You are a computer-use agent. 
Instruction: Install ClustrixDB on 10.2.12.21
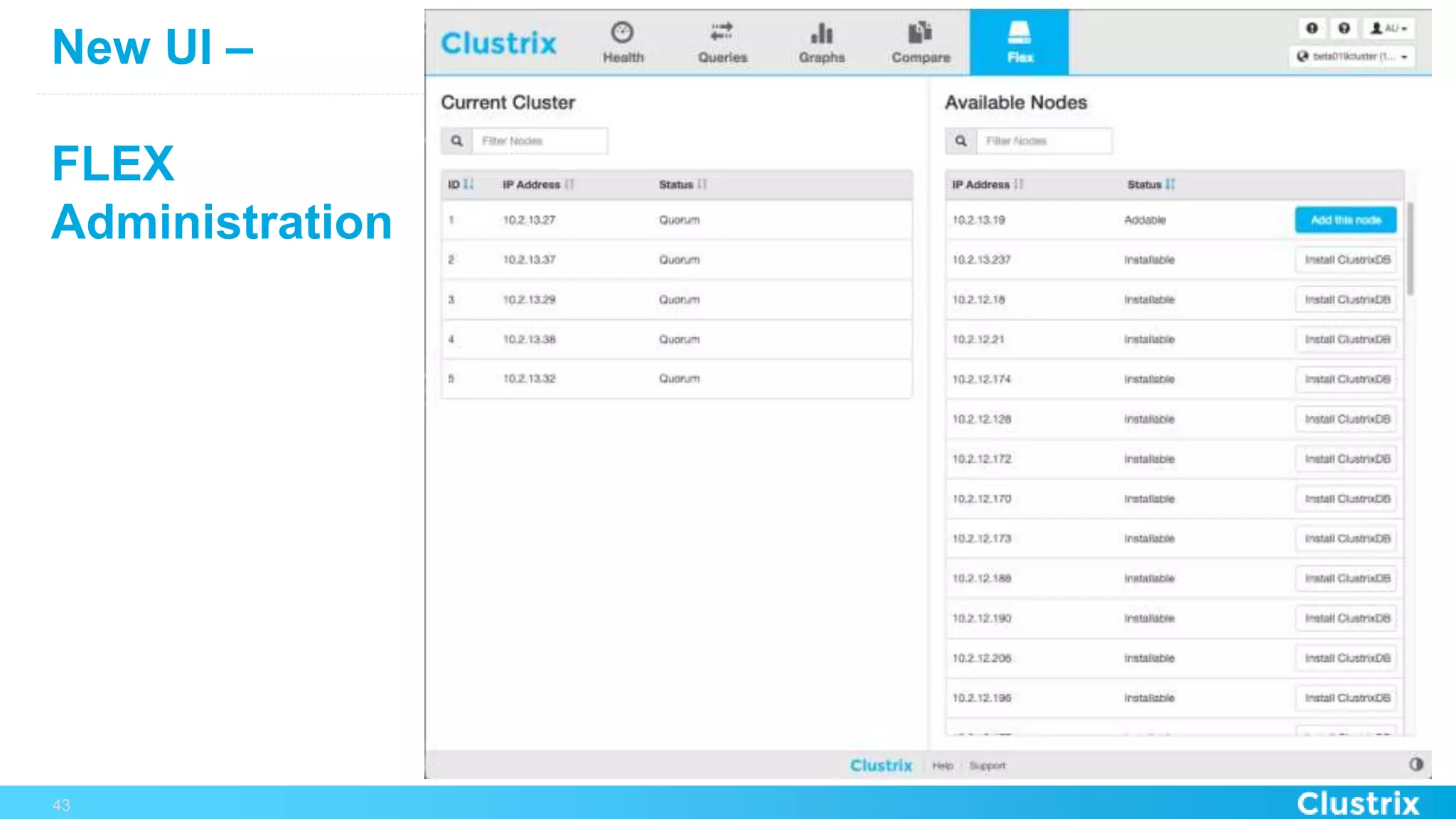tap(1345, 339)
